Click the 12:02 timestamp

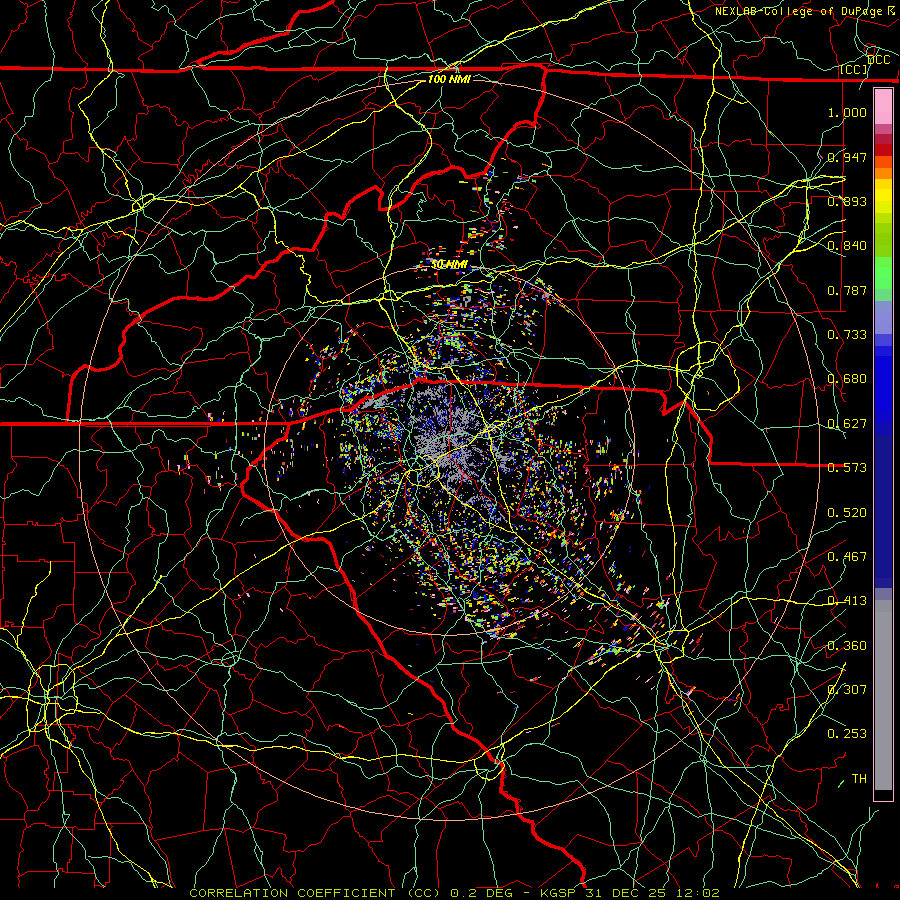[699, 893]
